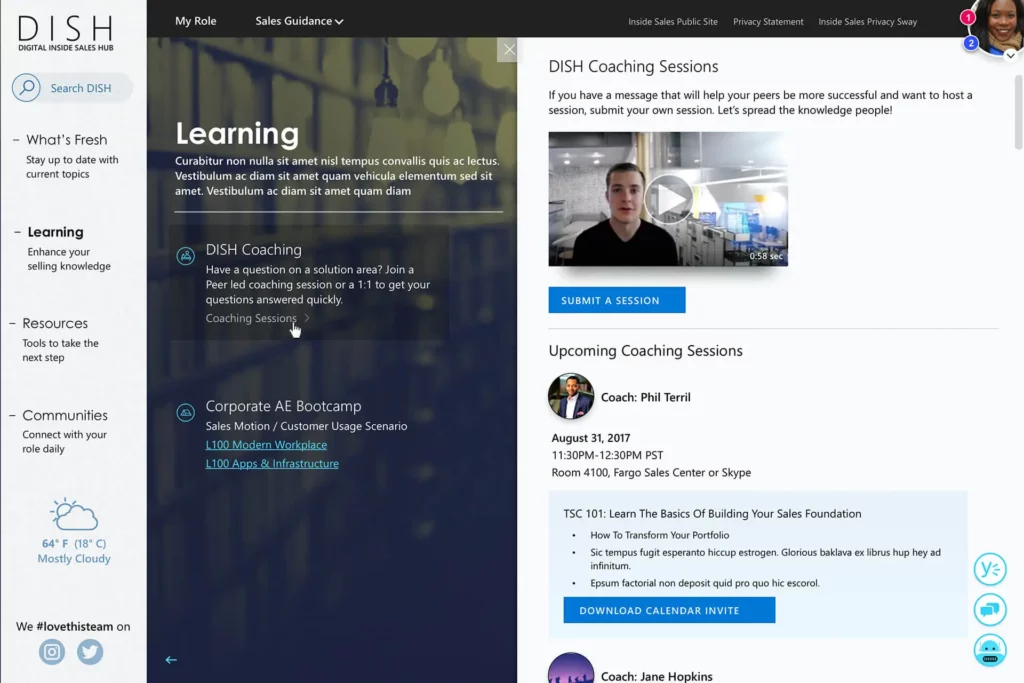Click Download Calendar Invite button
Viewport: 1024px width, 683px height.
click(669, 610)
